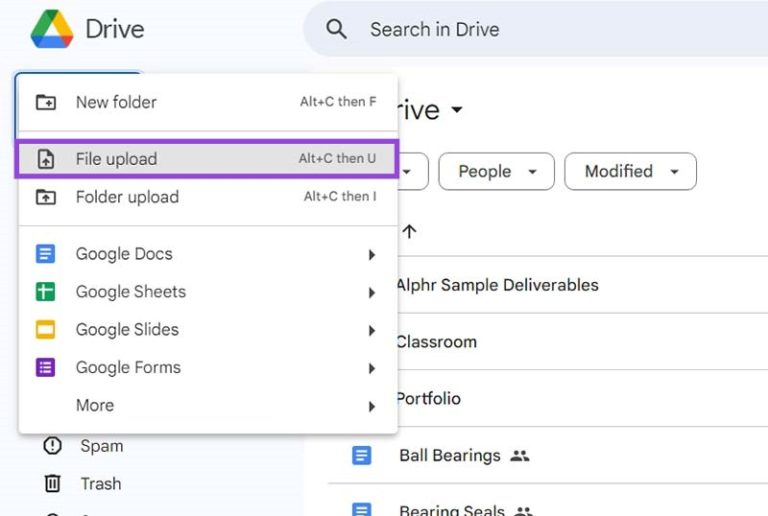Expand the Google Docs submenu arrow
The width and height of the screenshot is (768, 516).
[x=372, y=255]
